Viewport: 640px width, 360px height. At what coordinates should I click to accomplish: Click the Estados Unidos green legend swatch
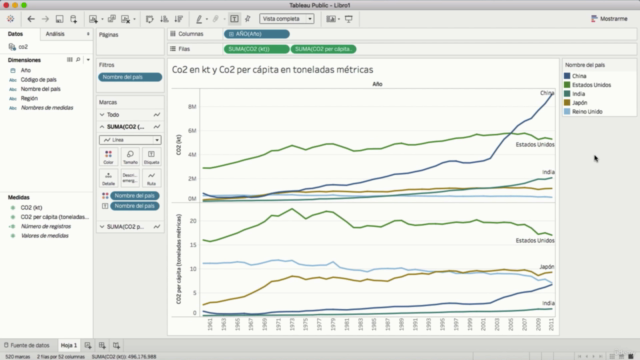(x=567, y=85)
